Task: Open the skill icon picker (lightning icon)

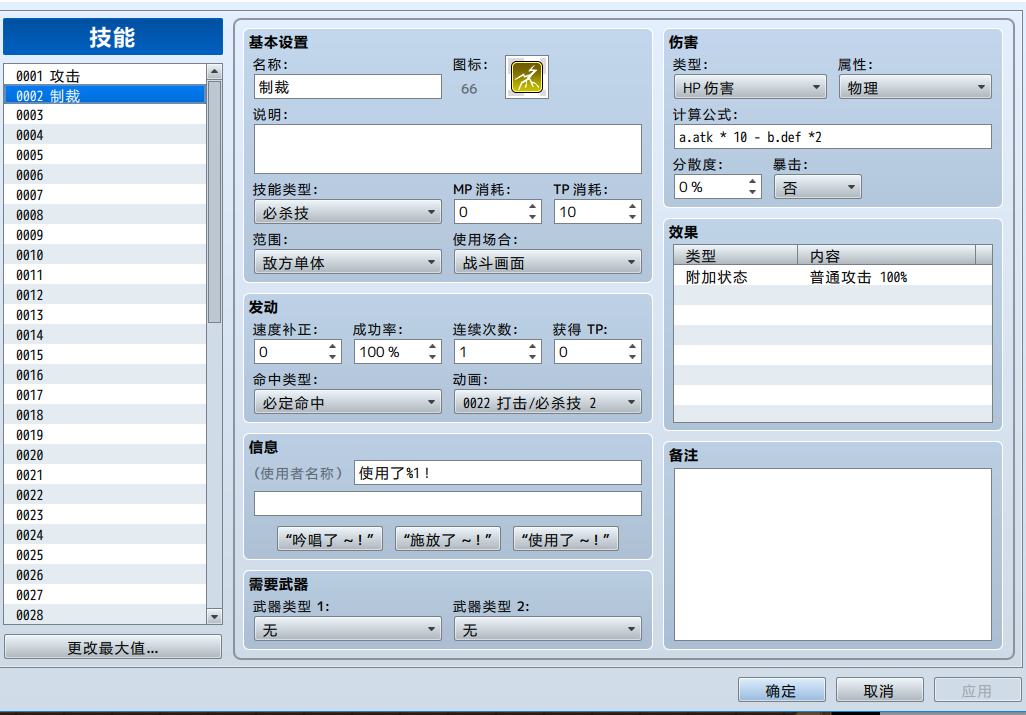Action: click(527, 77)
